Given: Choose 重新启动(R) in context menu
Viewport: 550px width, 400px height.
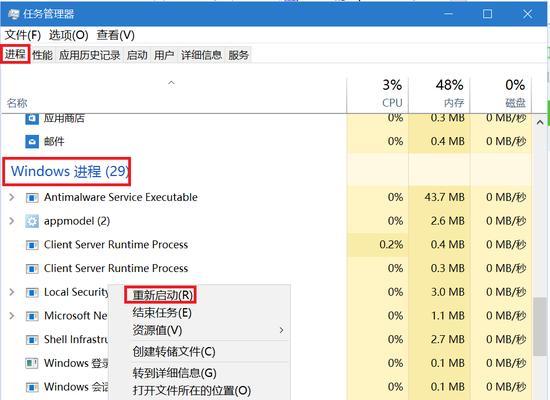Looking at the screenshot, I should (163, 295).
